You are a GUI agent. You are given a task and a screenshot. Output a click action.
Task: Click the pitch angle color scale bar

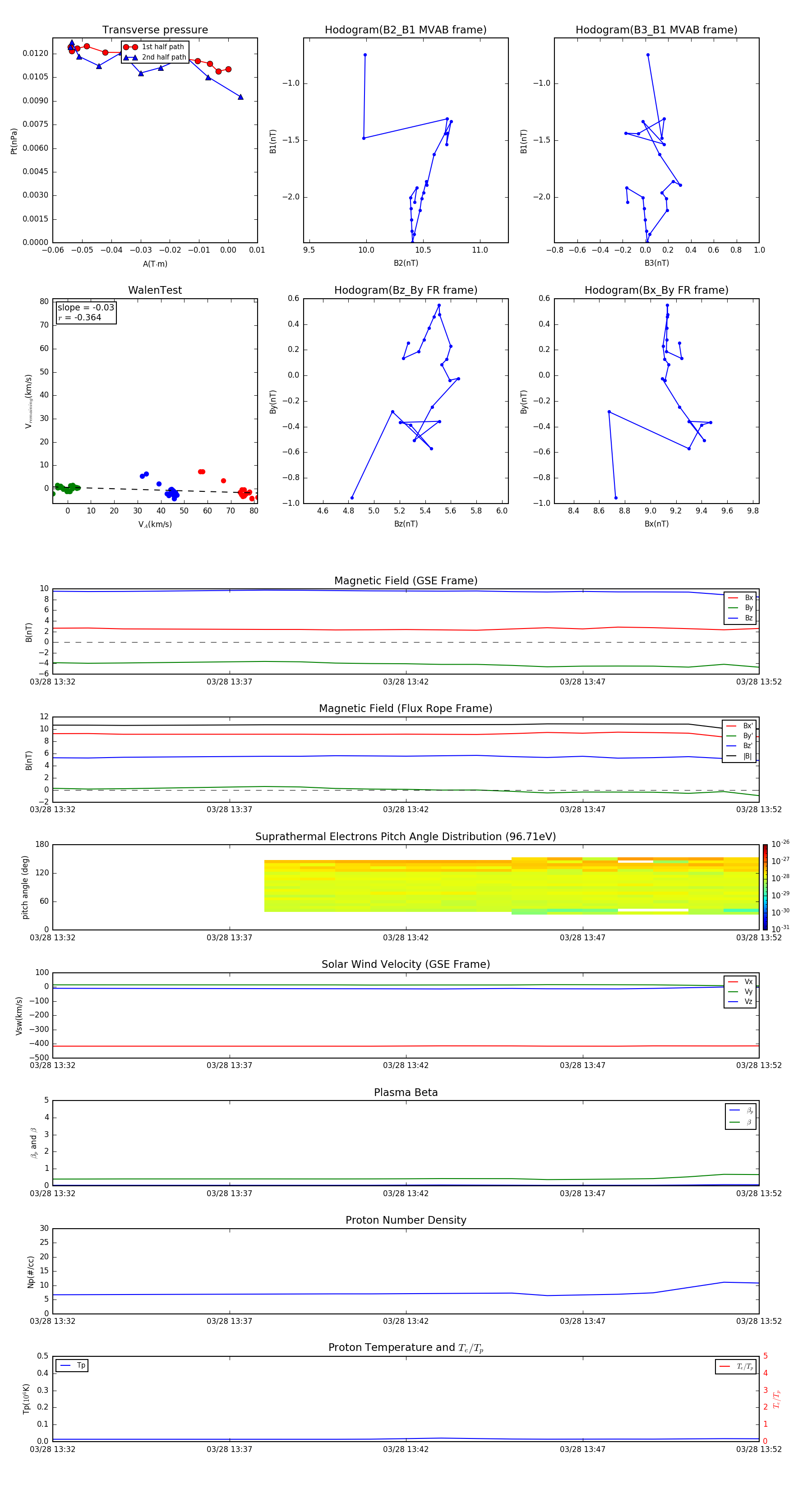(765, 887)
